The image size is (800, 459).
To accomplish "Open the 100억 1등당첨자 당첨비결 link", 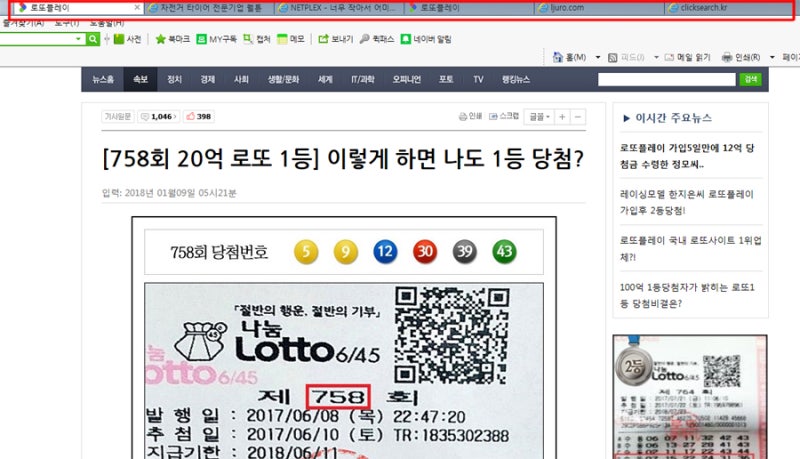I will pyautogui.click(x=687, y=295).
